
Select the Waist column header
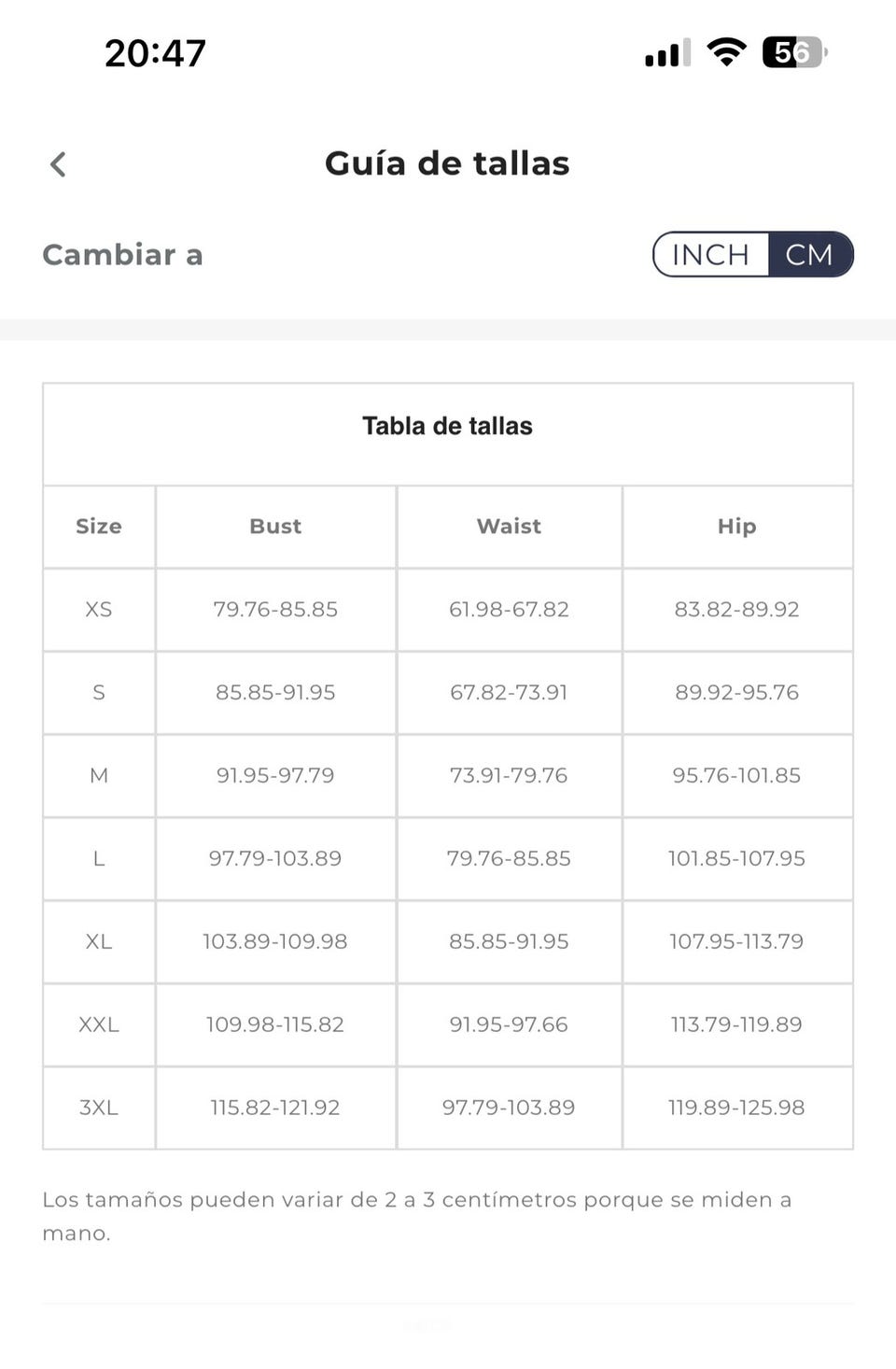509,527
